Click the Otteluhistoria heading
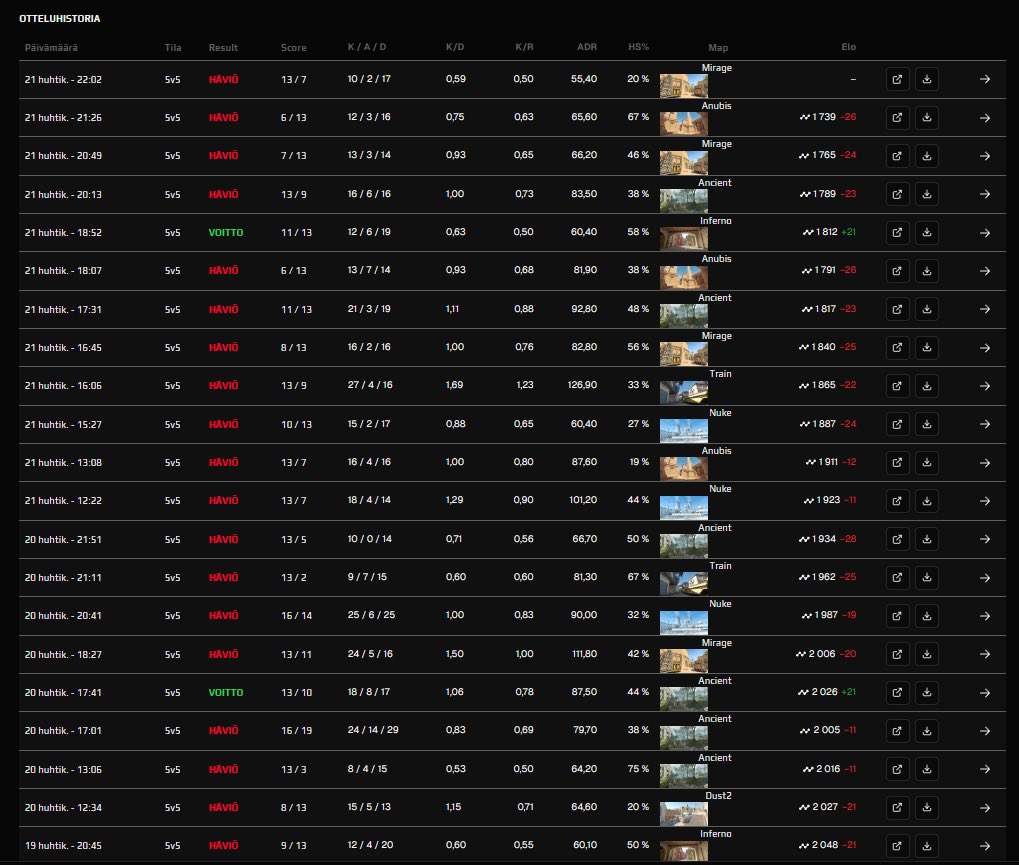 60,18
